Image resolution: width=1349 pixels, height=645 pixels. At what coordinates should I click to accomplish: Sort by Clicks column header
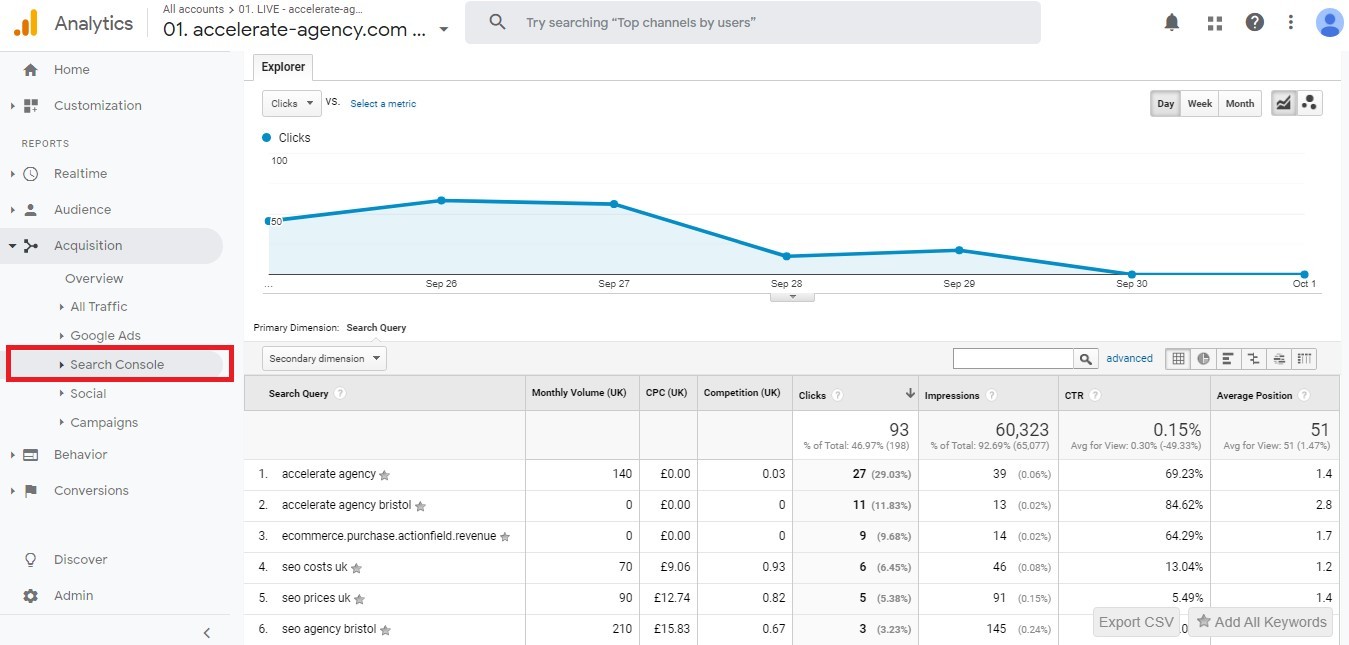[x=812, y=395]
